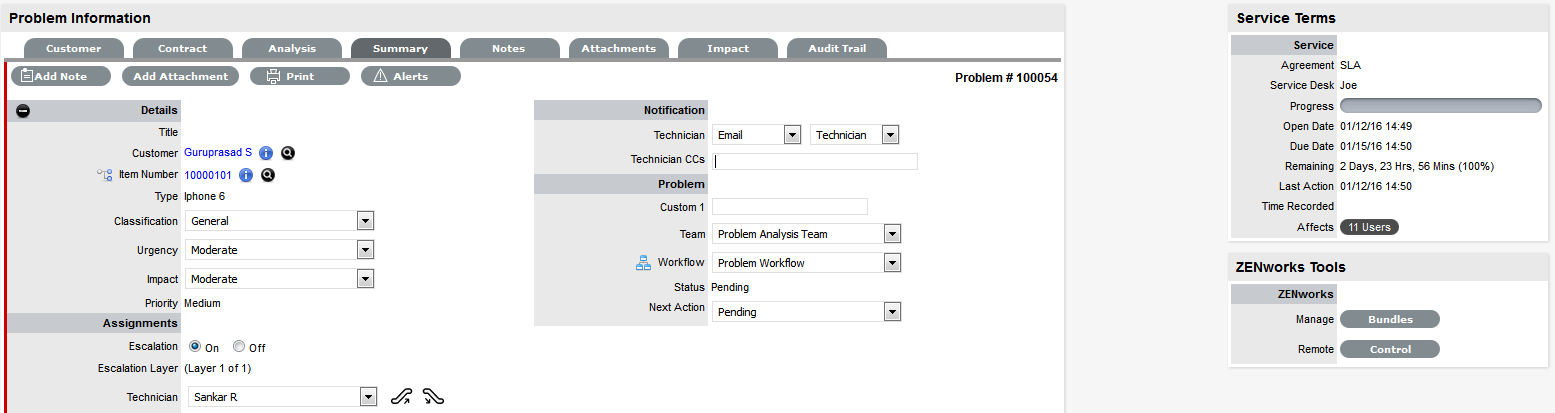Click Type value Iphone 6
The height and width of the screenshot is (413, 1555).
click(204, 196)
